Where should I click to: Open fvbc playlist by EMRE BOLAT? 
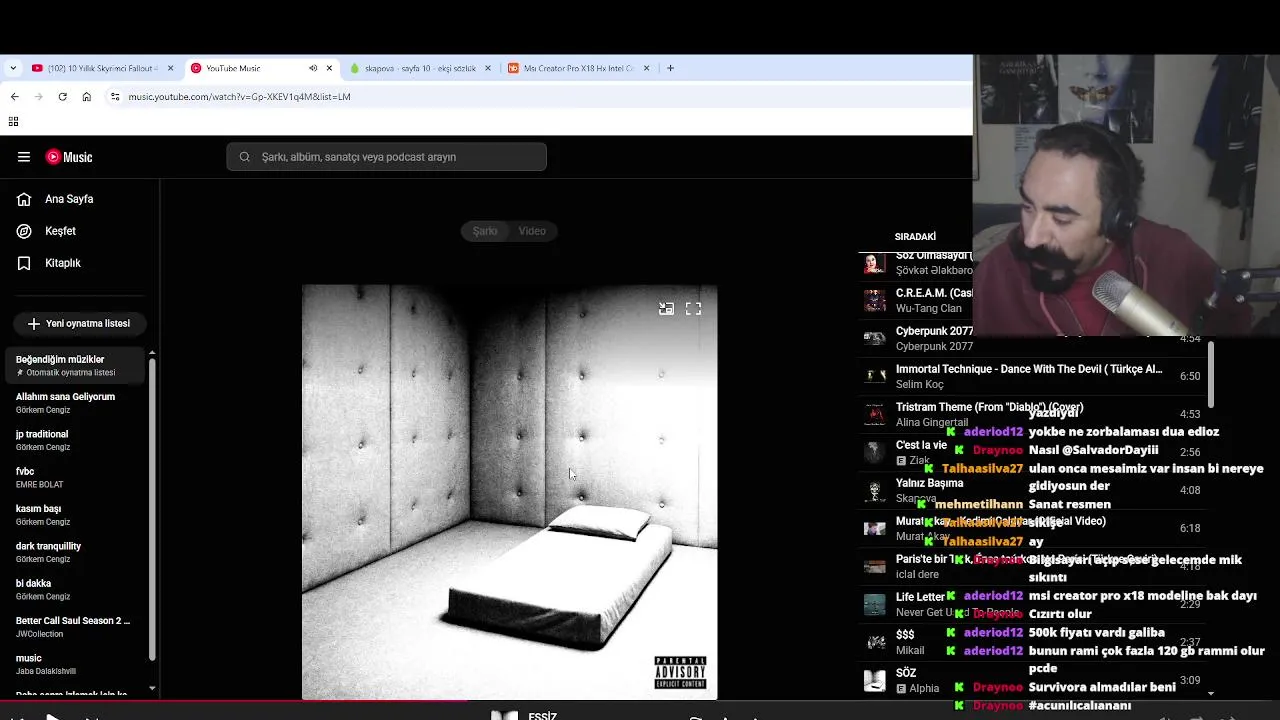click(x=75, y=478)
